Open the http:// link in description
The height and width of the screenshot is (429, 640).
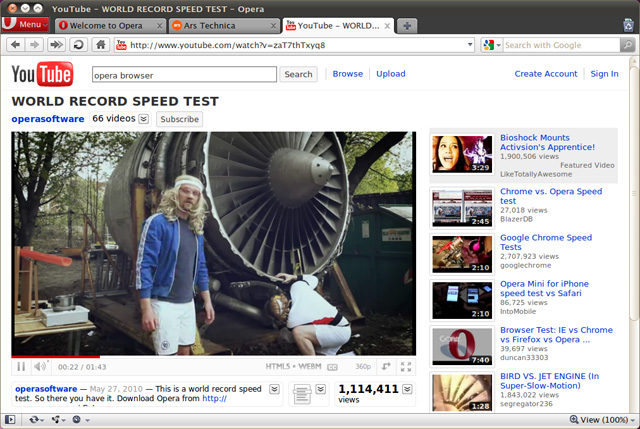[214, 398]
